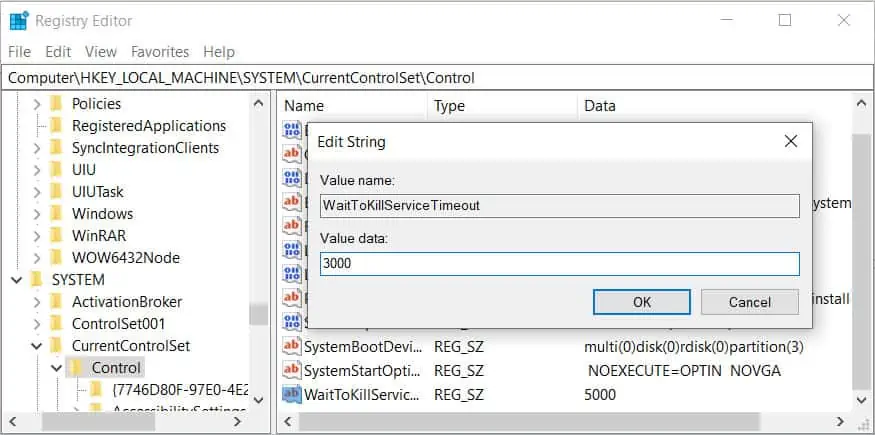875x435 pixels.
Task: Select the ControlSet001 tree item
Action: click(118, 324)
